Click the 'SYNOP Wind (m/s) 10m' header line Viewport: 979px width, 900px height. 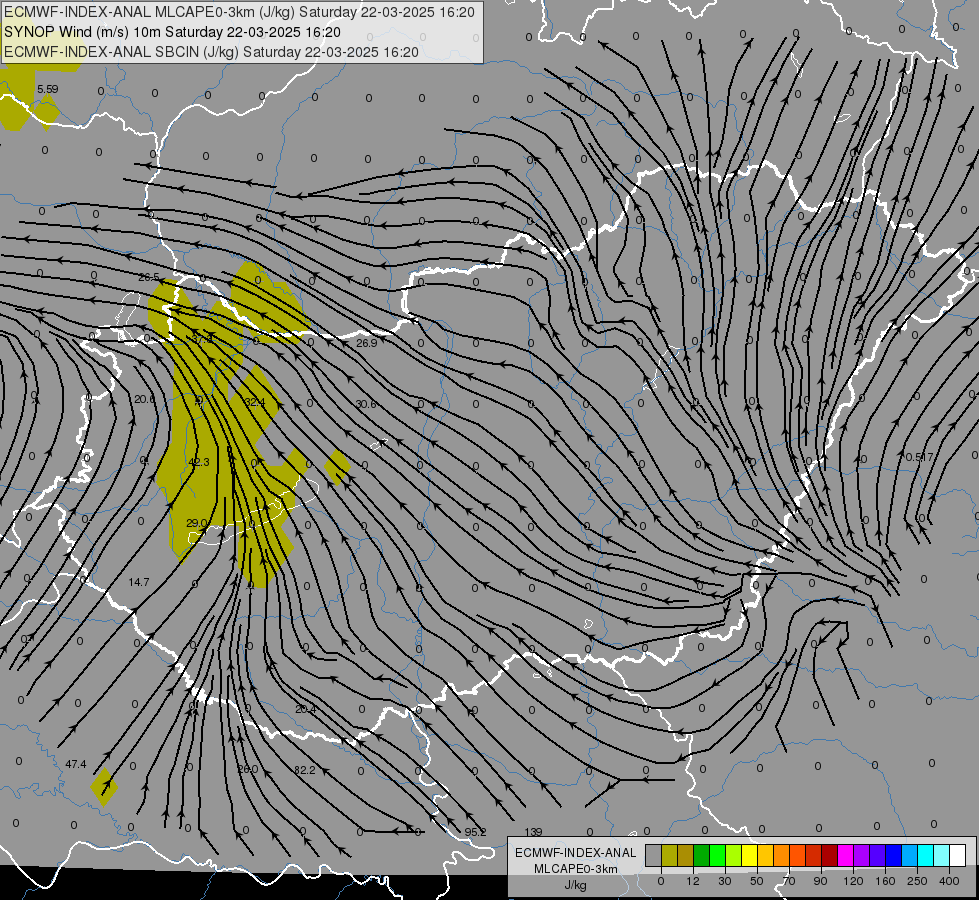[x=172, y=32]
